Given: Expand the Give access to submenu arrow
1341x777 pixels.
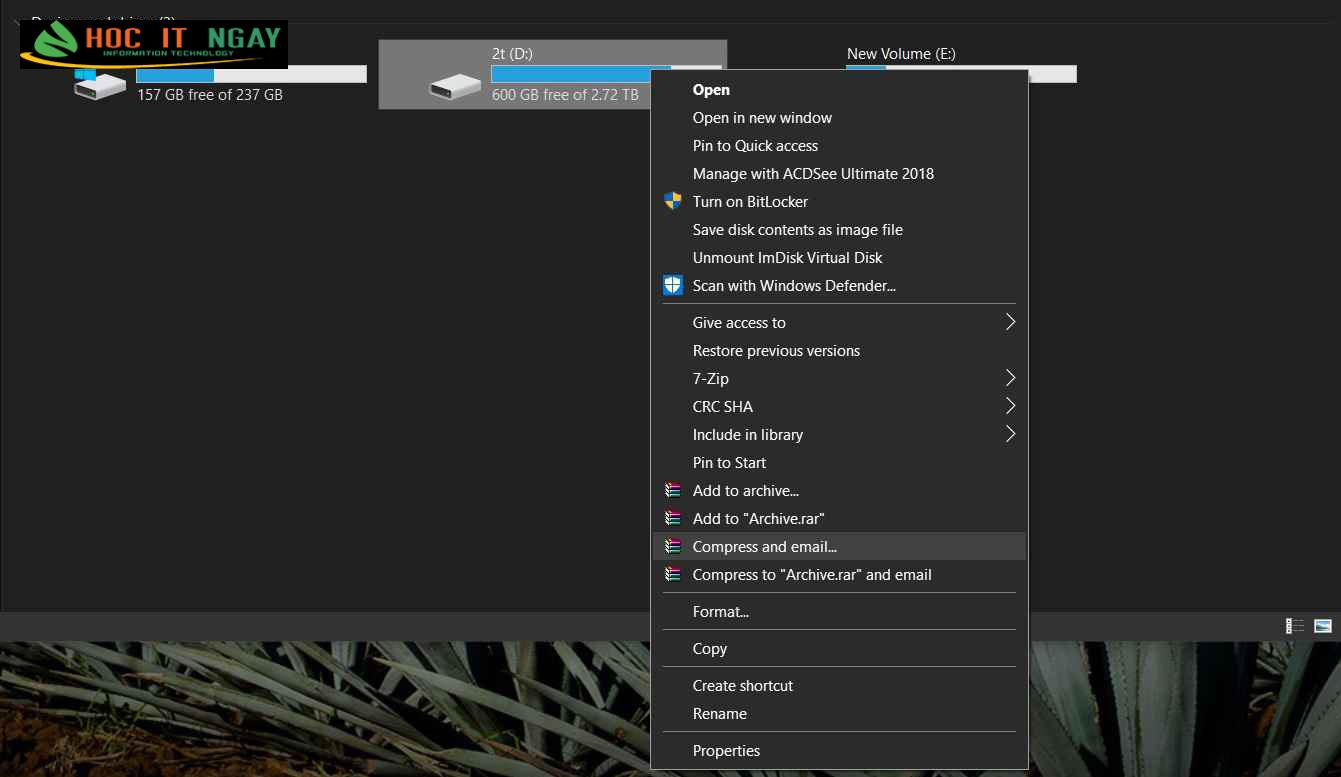Looking at the screenshot, I should (1010, 322).
